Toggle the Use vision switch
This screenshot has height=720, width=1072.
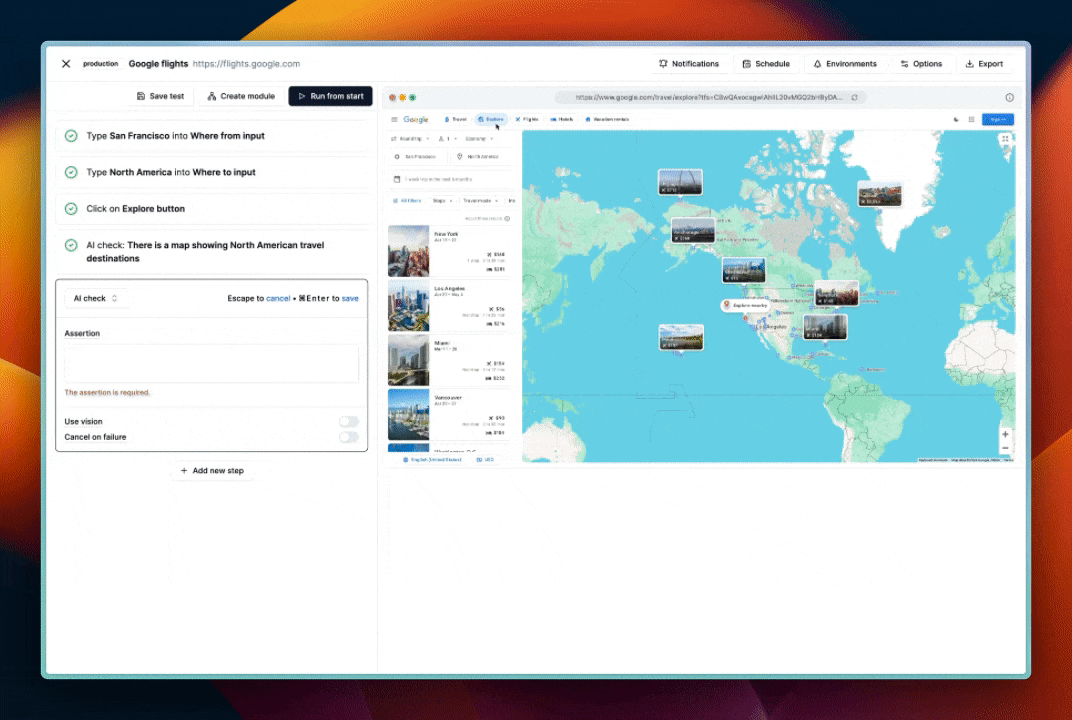[x=348, y=422]
